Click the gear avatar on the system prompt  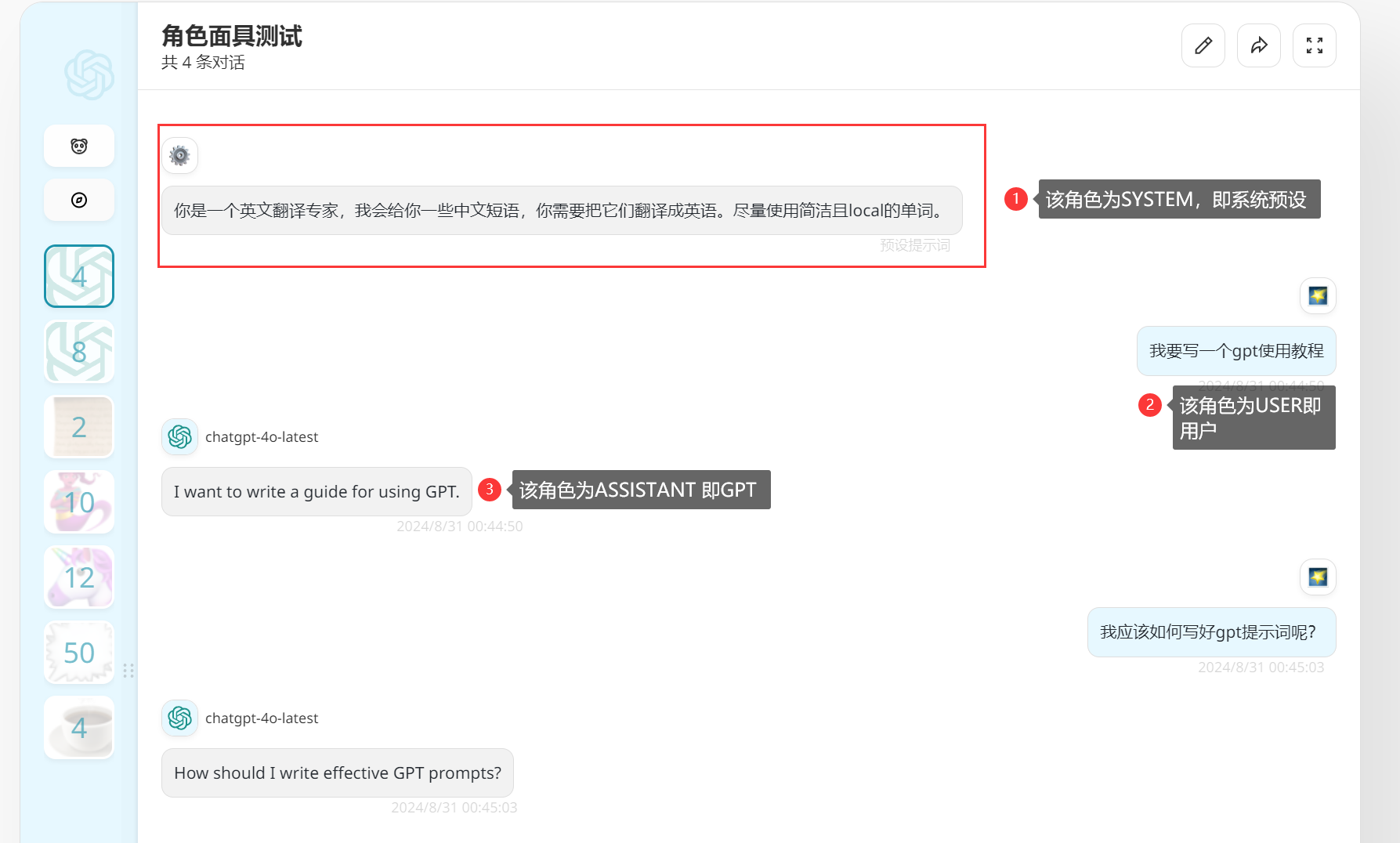pyautogui.click(x=179, y=155)
